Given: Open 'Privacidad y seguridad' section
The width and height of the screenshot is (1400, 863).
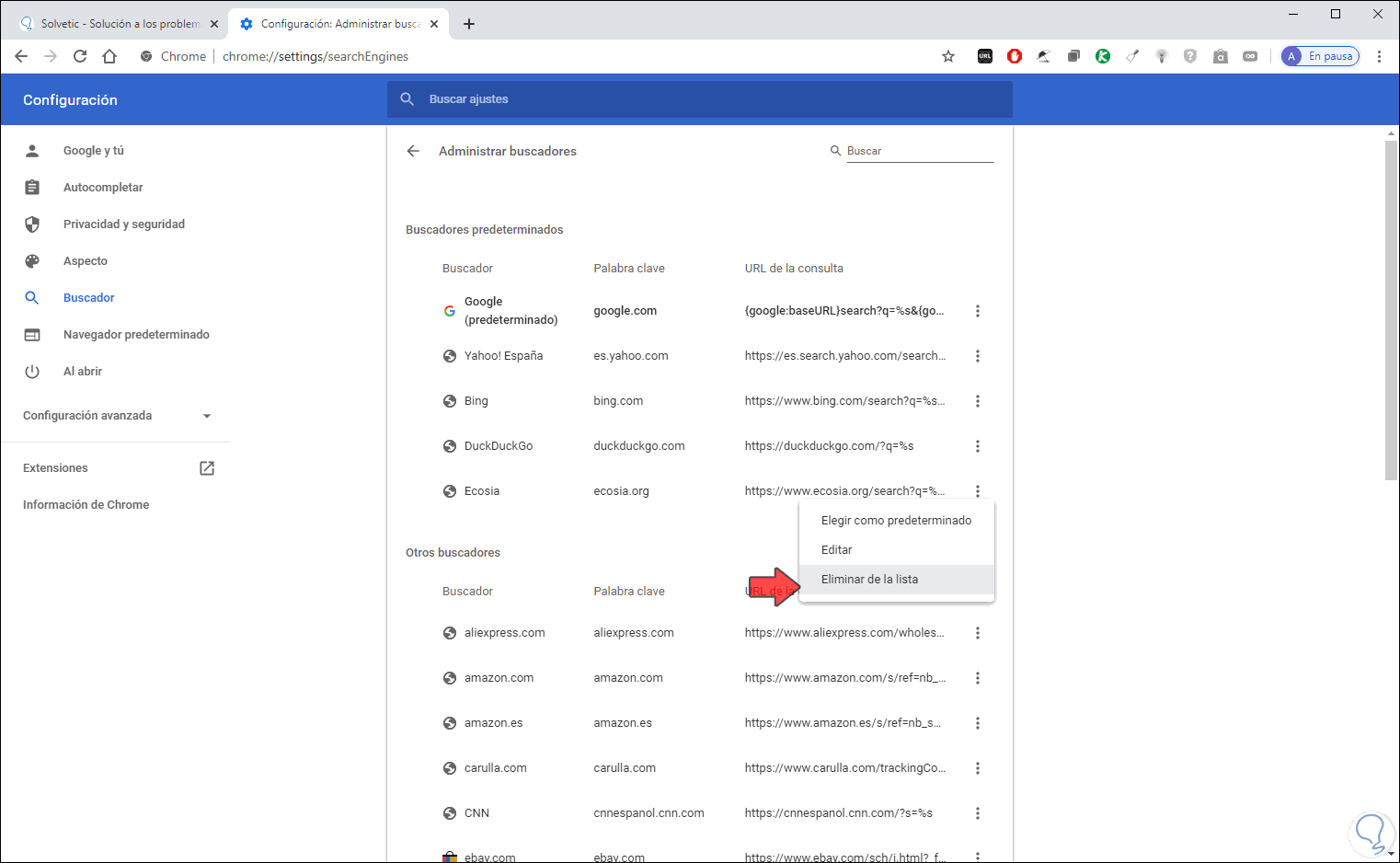Looking at the screenshot, I should tap(124, 224).
